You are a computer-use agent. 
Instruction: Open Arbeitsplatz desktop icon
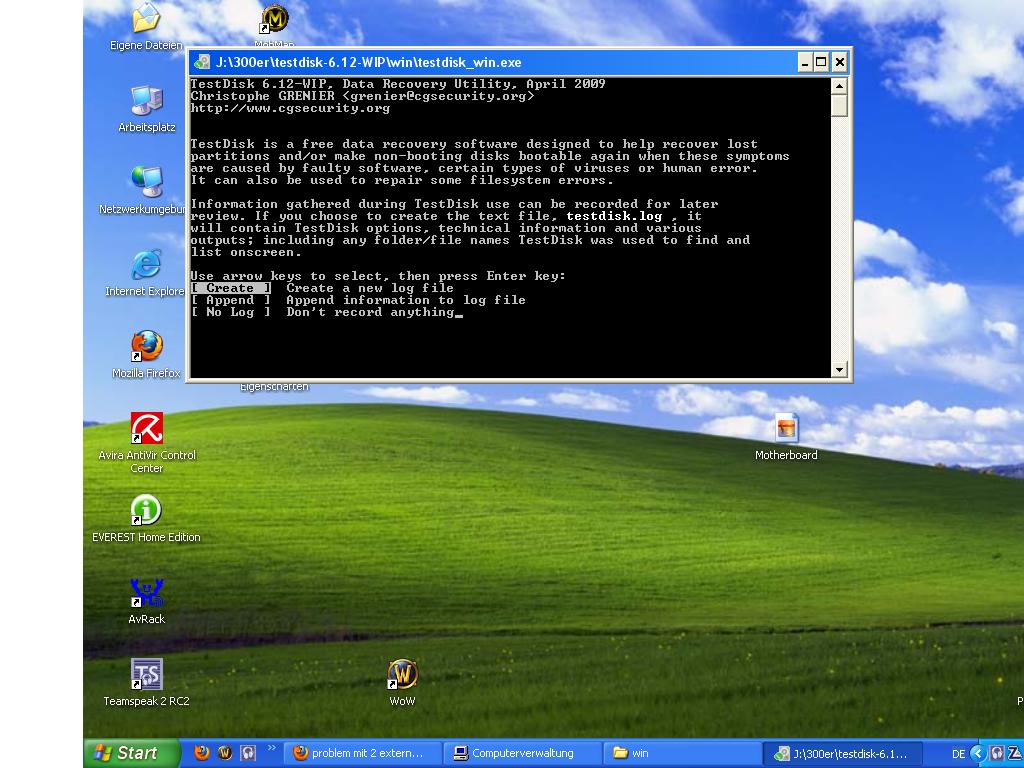(146, 108)
